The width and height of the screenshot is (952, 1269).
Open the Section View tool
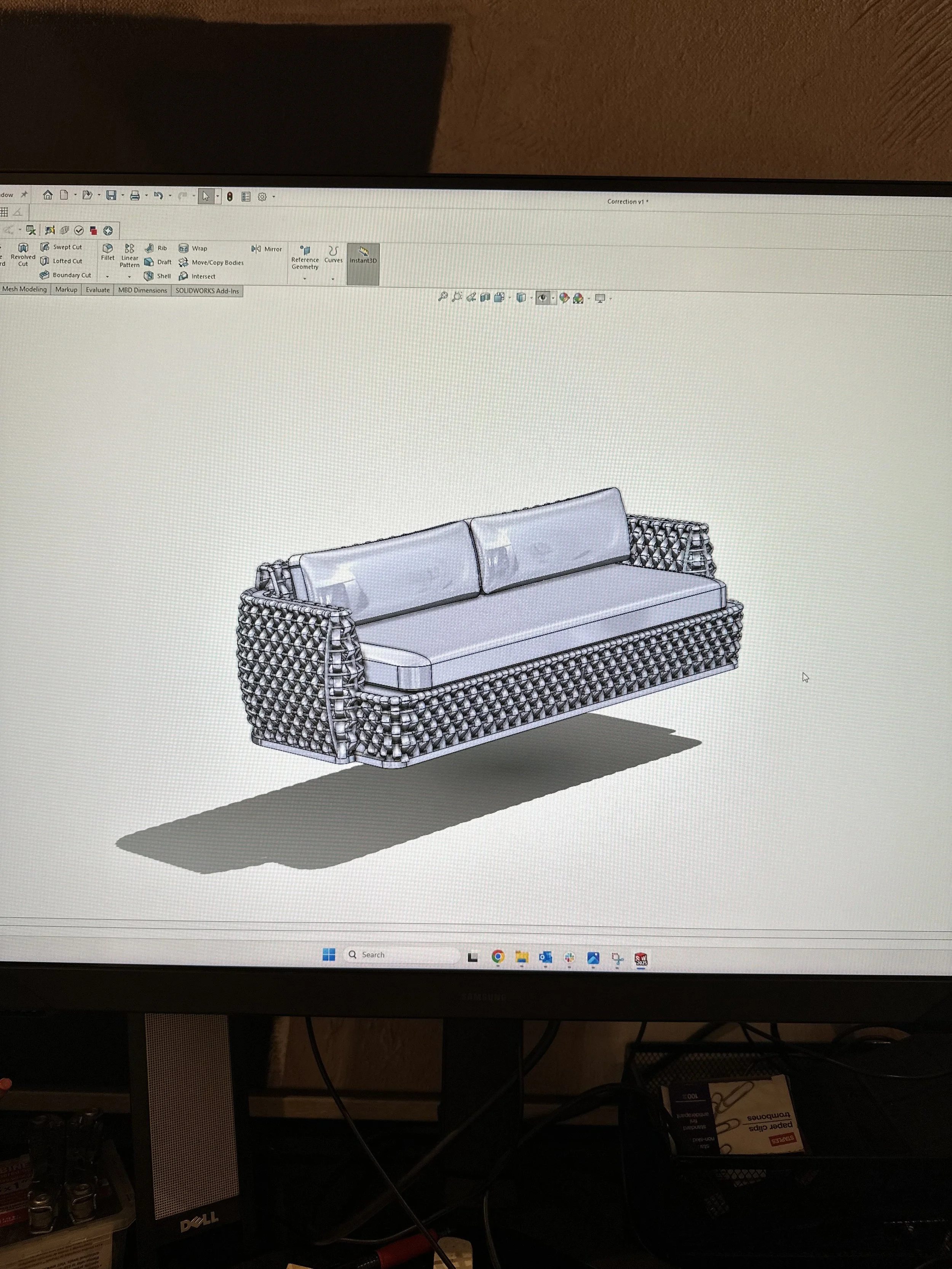point(485,297)
